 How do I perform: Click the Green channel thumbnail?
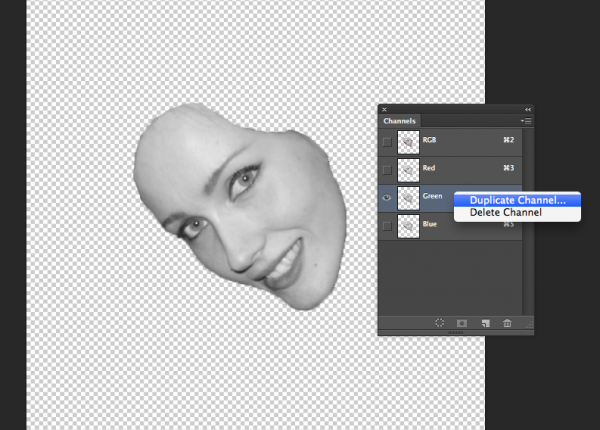408,198
